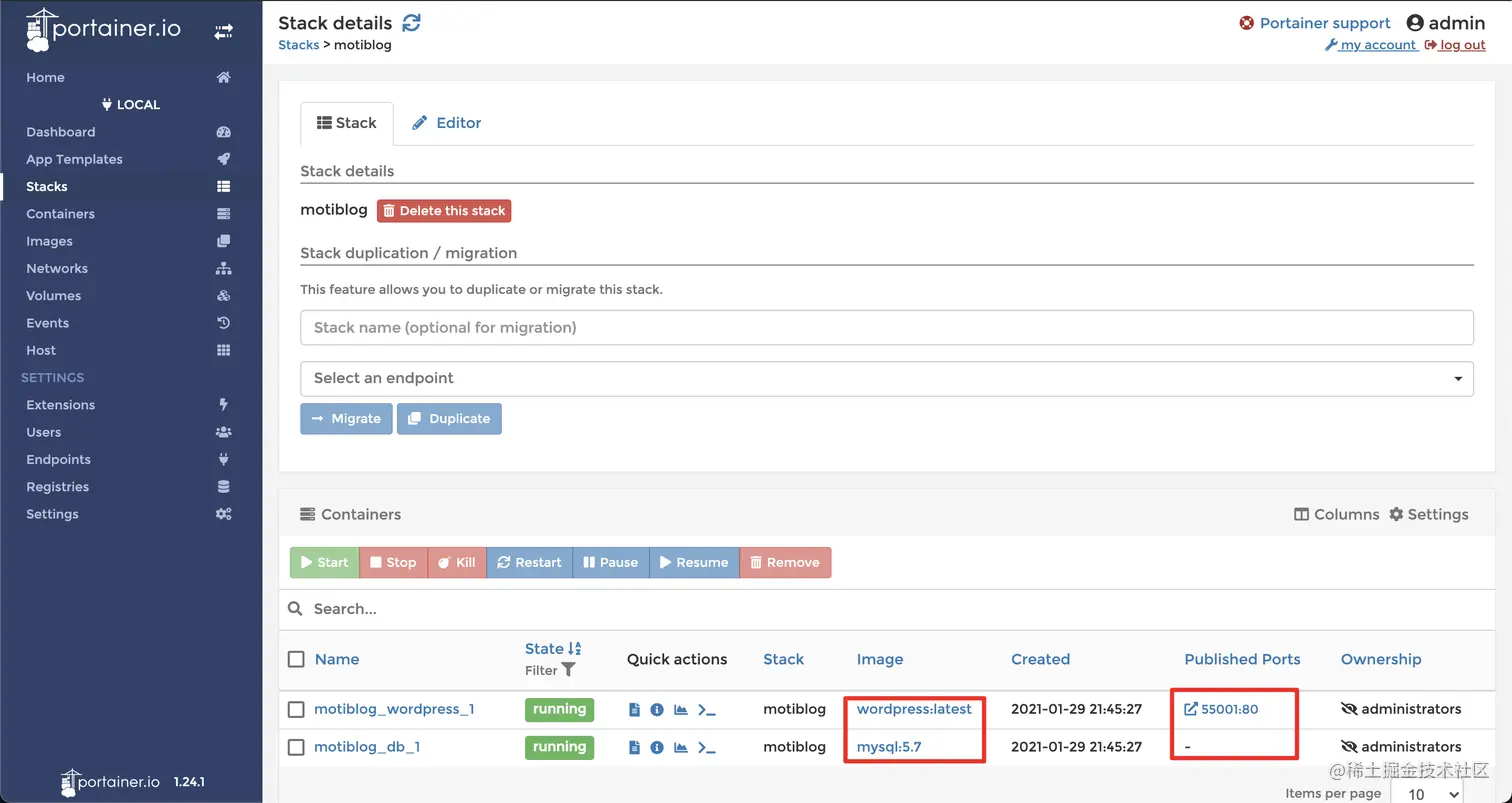Open motiblog_db_1 container link

(367, 747)
